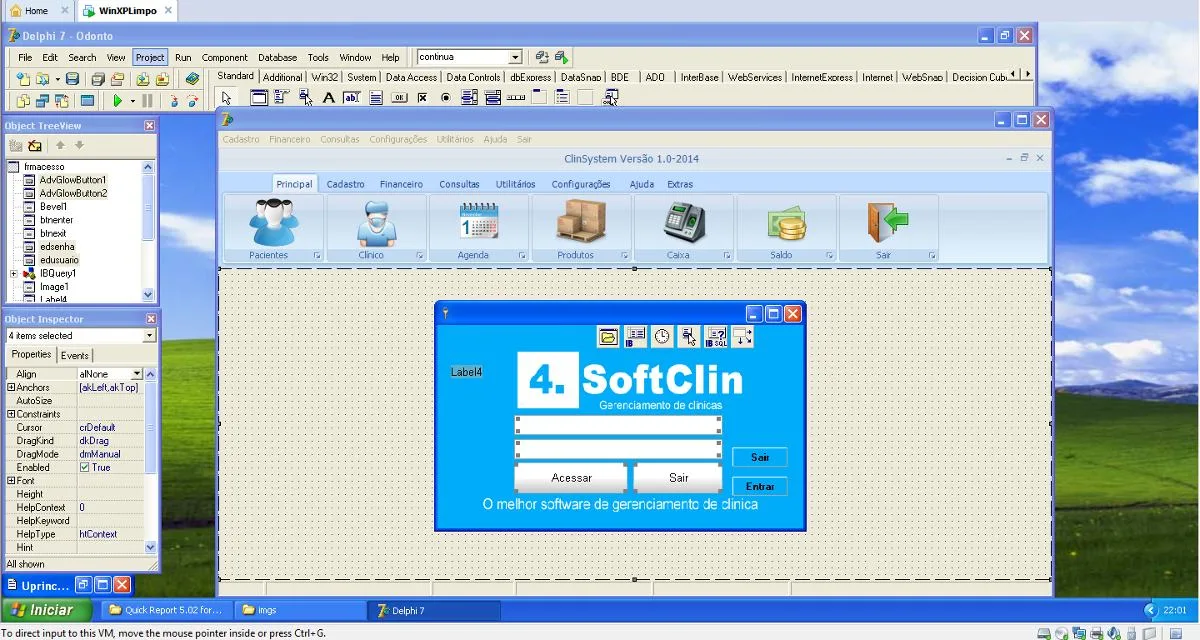Click the Agenda calendar icon
Image resolution: width=1200 pixels, height=640 pixels.
click(x=479, y=220)
